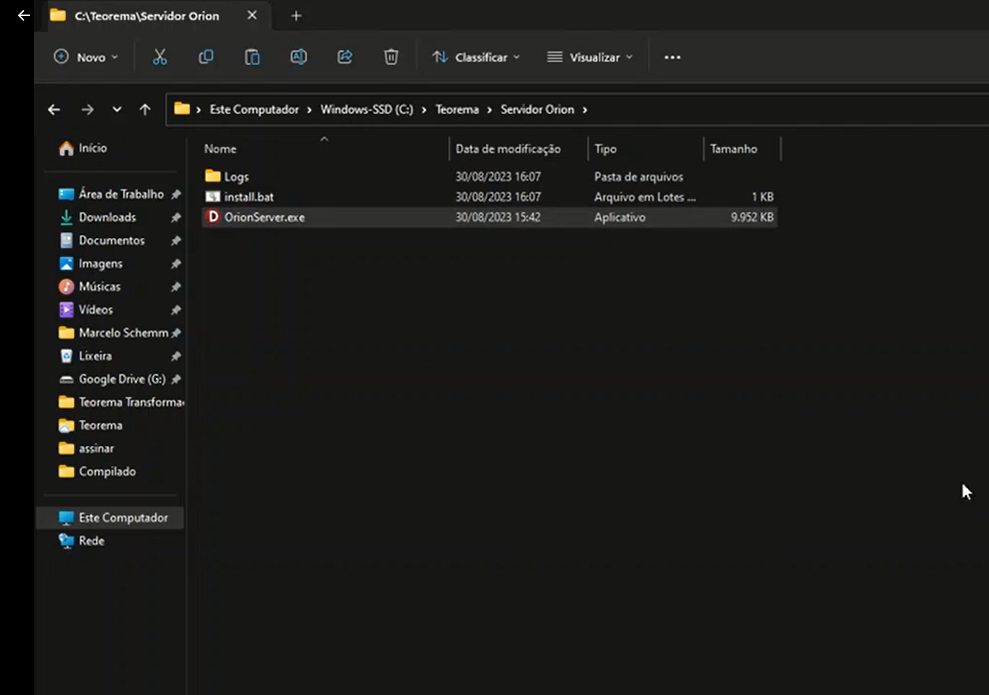Open the three-dot more options menu
Viewport: 989px width, 695px height.
point(672,57)
